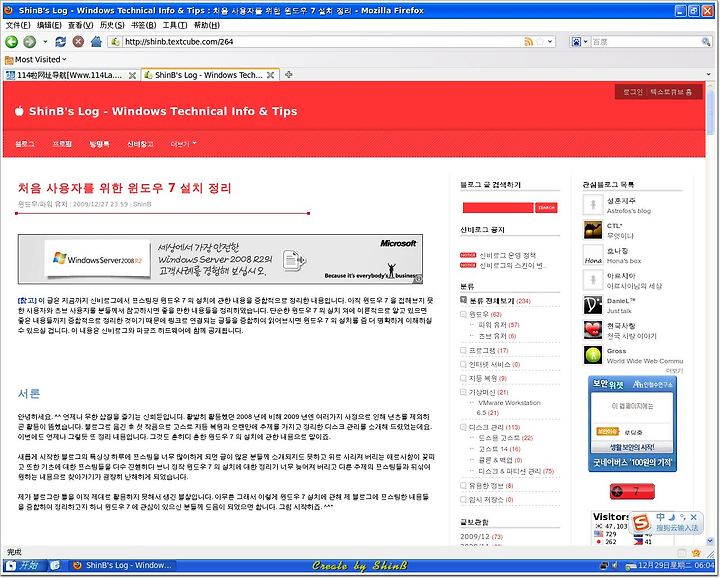Open the category with count (9)
This screenshot has height=578, width=720.
click(x=488, y=378)
